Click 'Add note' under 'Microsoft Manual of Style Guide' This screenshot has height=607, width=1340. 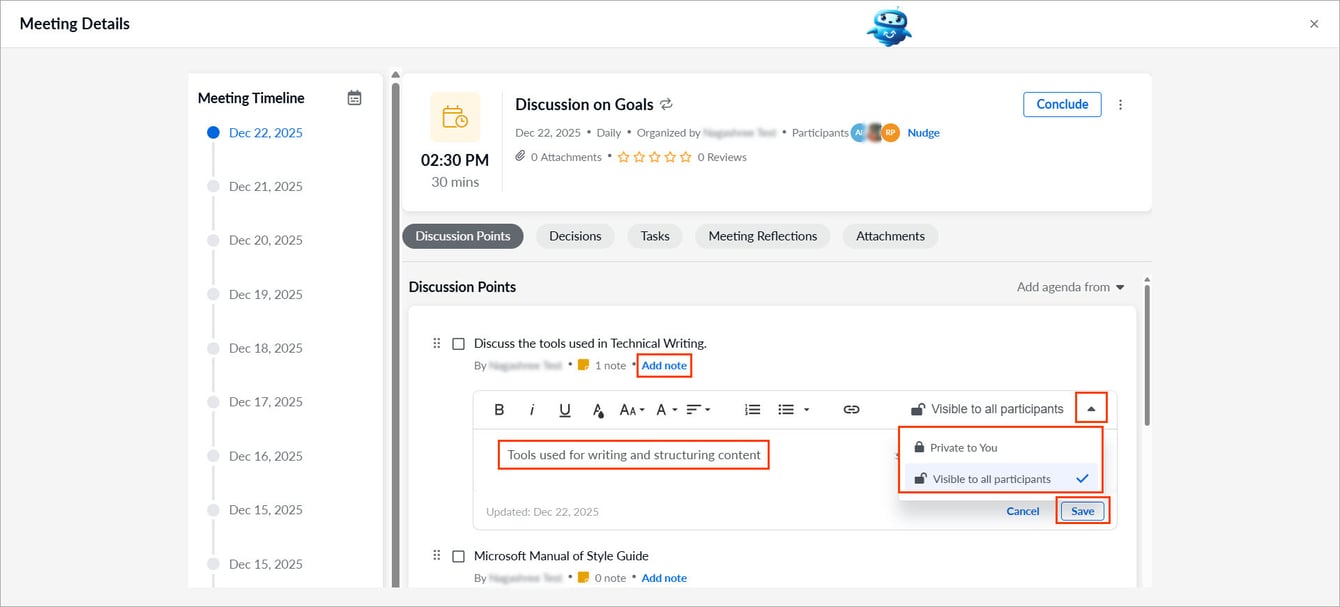point(664,578)
